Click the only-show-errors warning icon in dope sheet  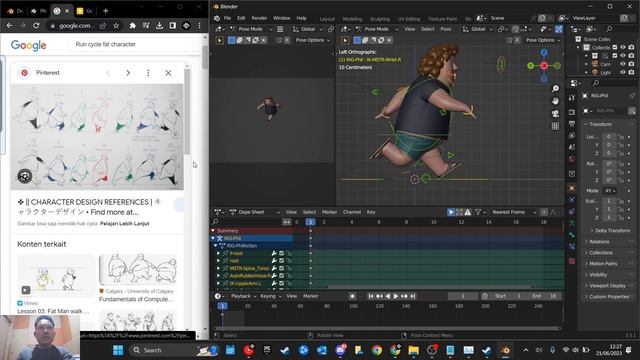tap(468, 212)
